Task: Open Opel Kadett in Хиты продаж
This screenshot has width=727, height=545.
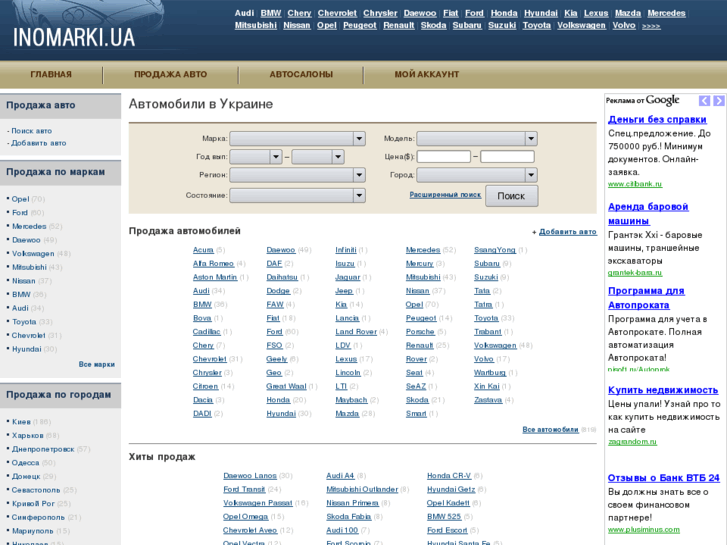Action: 448,503
